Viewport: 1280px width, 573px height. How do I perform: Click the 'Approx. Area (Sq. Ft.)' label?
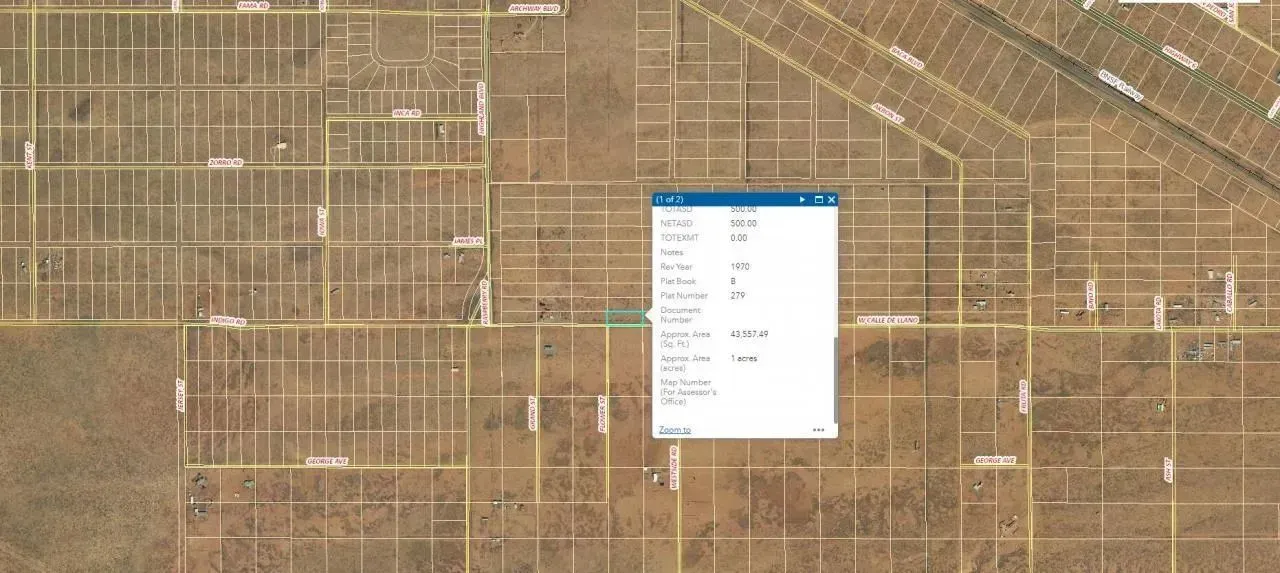point(685,339)
